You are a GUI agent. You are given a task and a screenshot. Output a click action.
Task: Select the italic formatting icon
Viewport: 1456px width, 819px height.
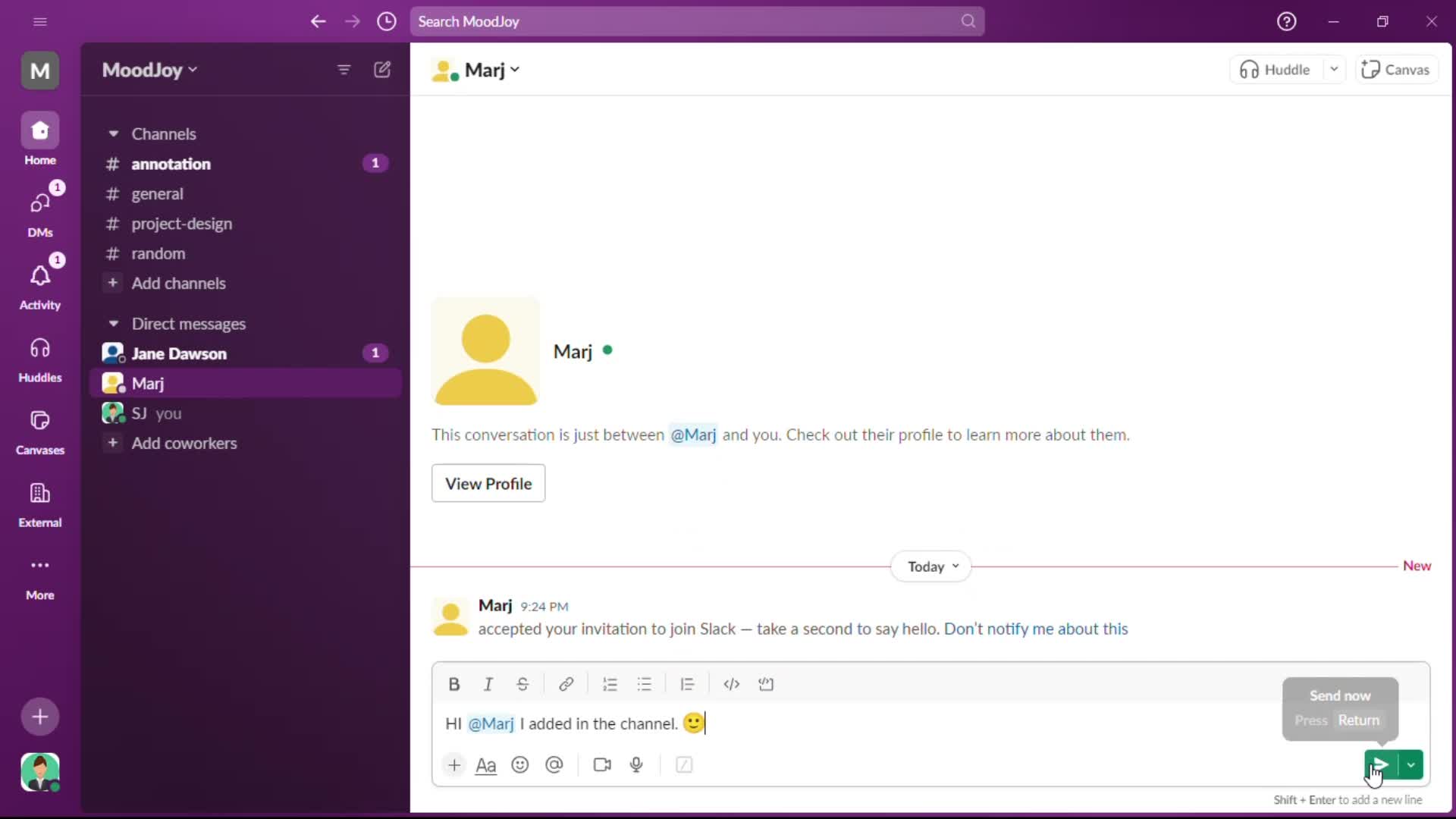click(x=488, y=684)
